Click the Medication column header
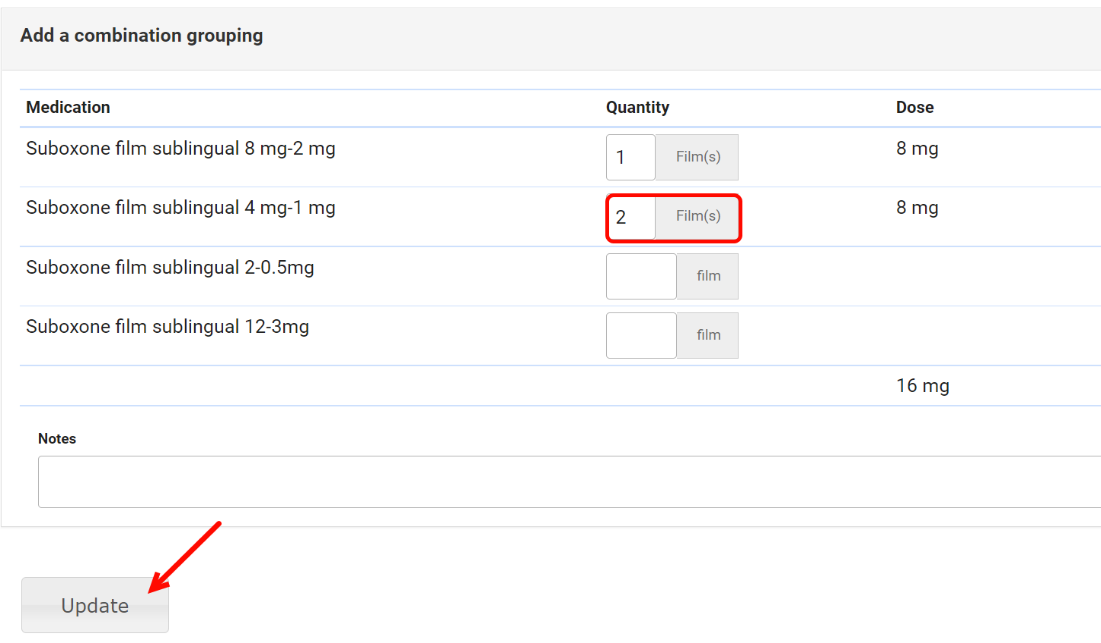 click(x=68, y=107)
